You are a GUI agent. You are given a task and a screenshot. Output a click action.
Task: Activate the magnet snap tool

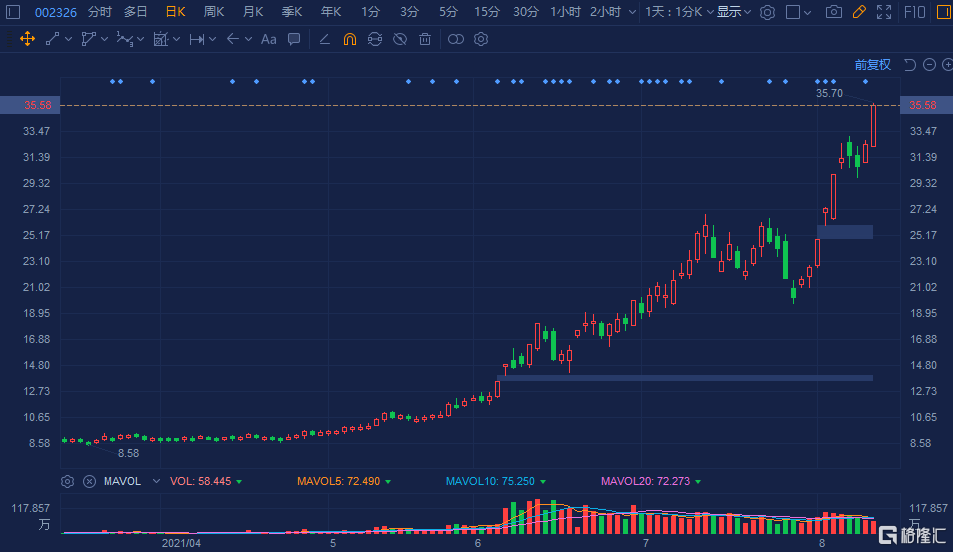(x=349, y=40)
